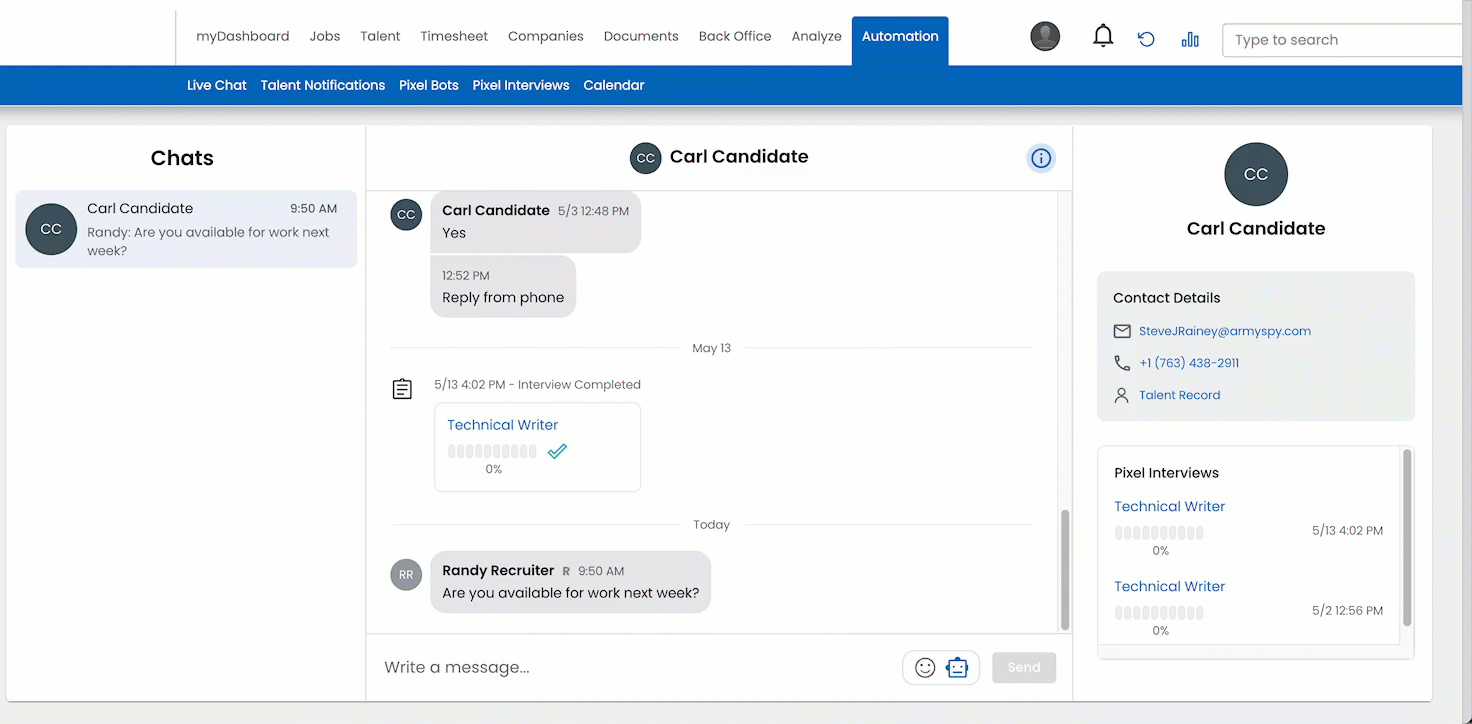Click the interview clipboard icon in chat
Screen dimensions: 1472x724
[402, 389]
